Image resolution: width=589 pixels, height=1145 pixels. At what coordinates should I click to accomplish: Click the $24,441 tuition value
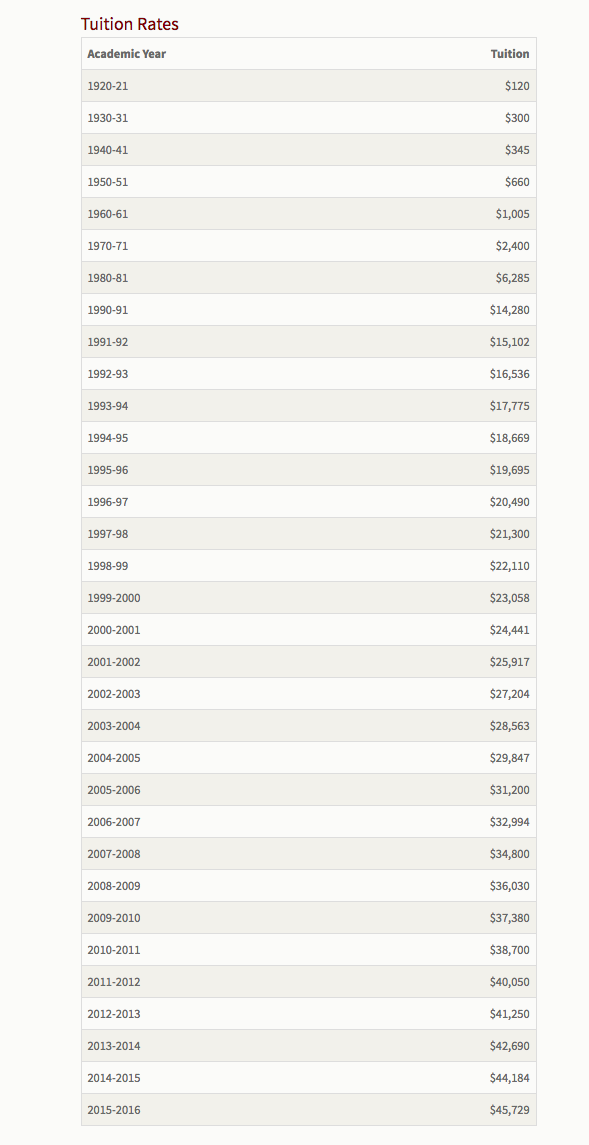(509, 630)
